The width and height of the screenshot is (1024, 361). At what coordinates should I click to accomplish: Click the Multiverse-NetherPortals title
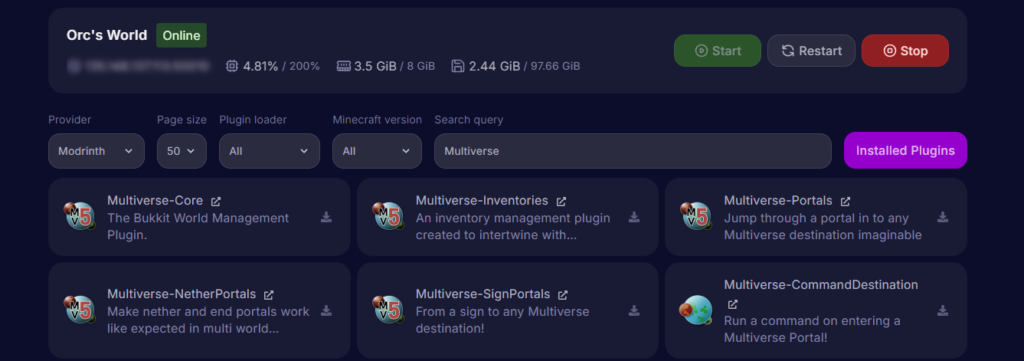point(182,294)
